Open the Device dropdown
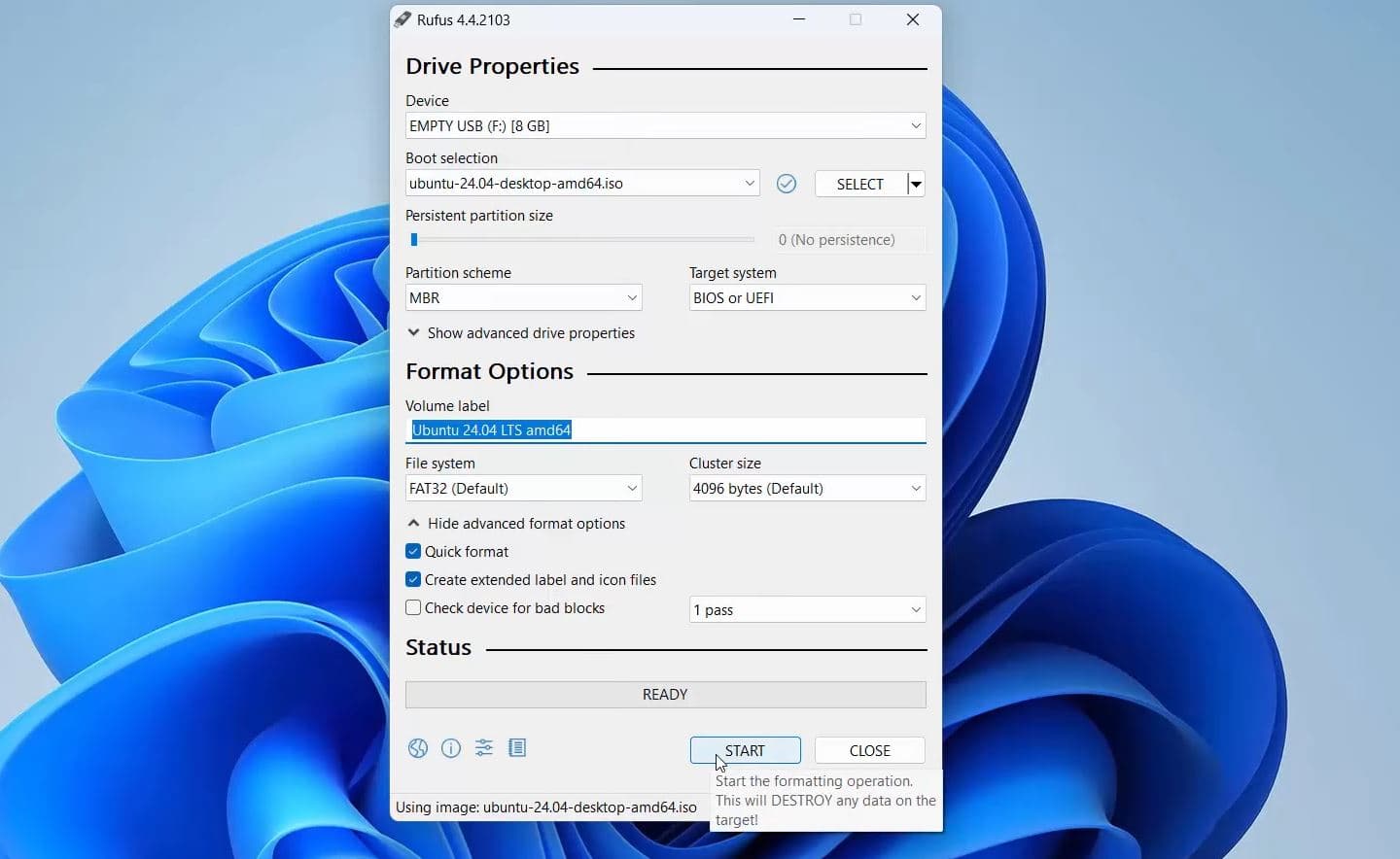This screenshot has width=1400, height=859. tap(665, 126)
